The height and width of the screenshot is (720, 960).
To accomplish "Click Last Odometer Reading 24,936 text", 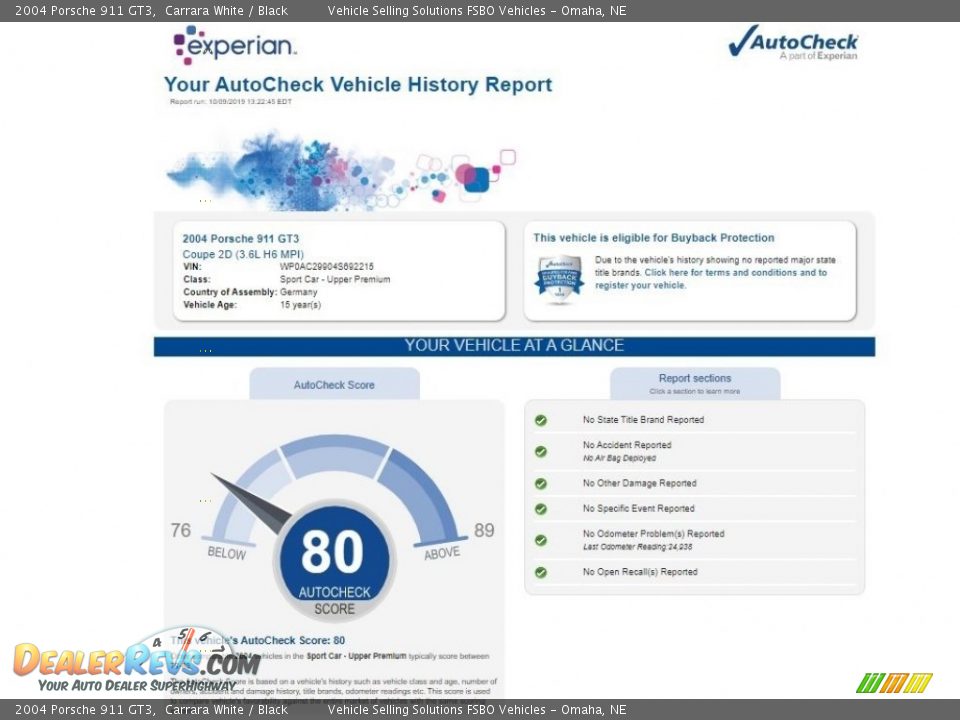I will [637, 547].
